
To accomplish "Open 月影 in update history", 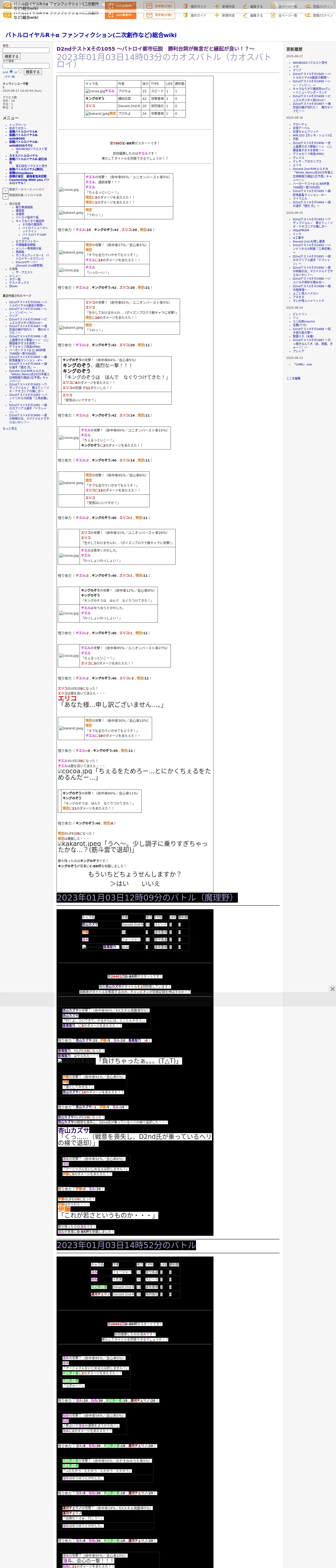I will pyautogui.click(x=296, y=139).
